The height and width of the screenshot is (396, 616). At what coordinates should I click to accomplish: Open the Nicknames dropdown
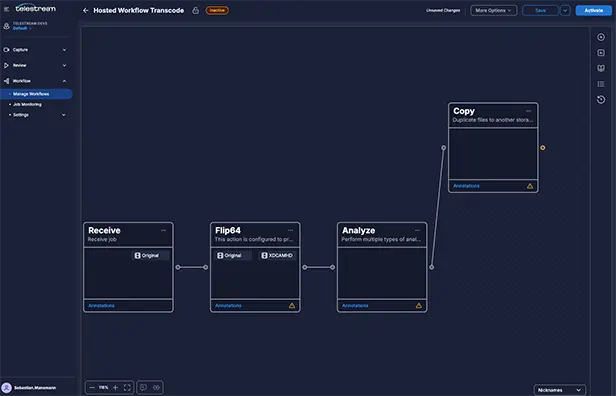tap(559, 390)
